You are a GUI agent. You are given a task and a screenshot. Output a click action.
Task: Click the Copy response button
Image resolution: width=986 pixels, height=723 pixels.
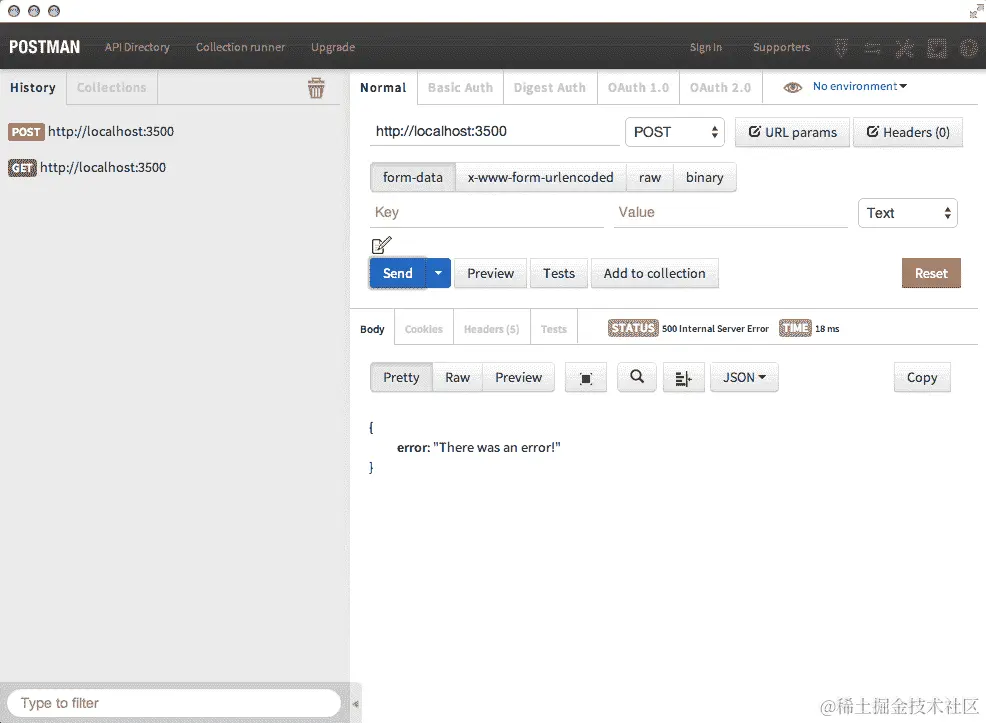pos(922,377)
